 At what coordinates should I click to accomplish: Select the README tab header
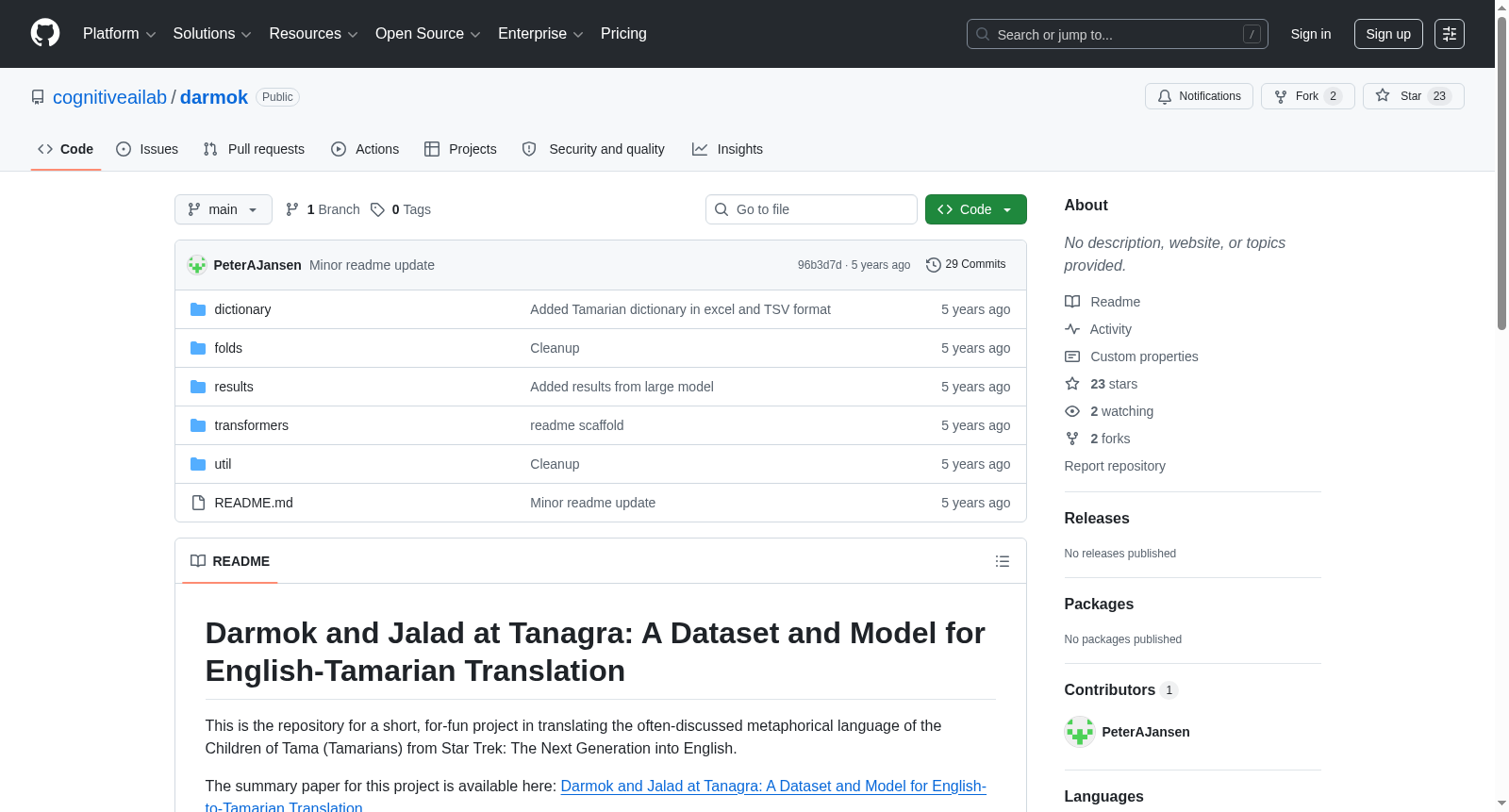(x=230, y=561)
